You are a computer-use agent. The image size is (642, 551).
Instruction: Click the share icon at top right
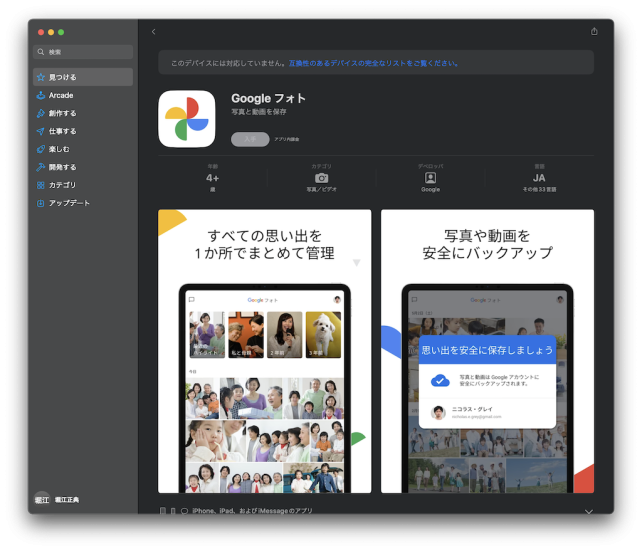[594, 32]
